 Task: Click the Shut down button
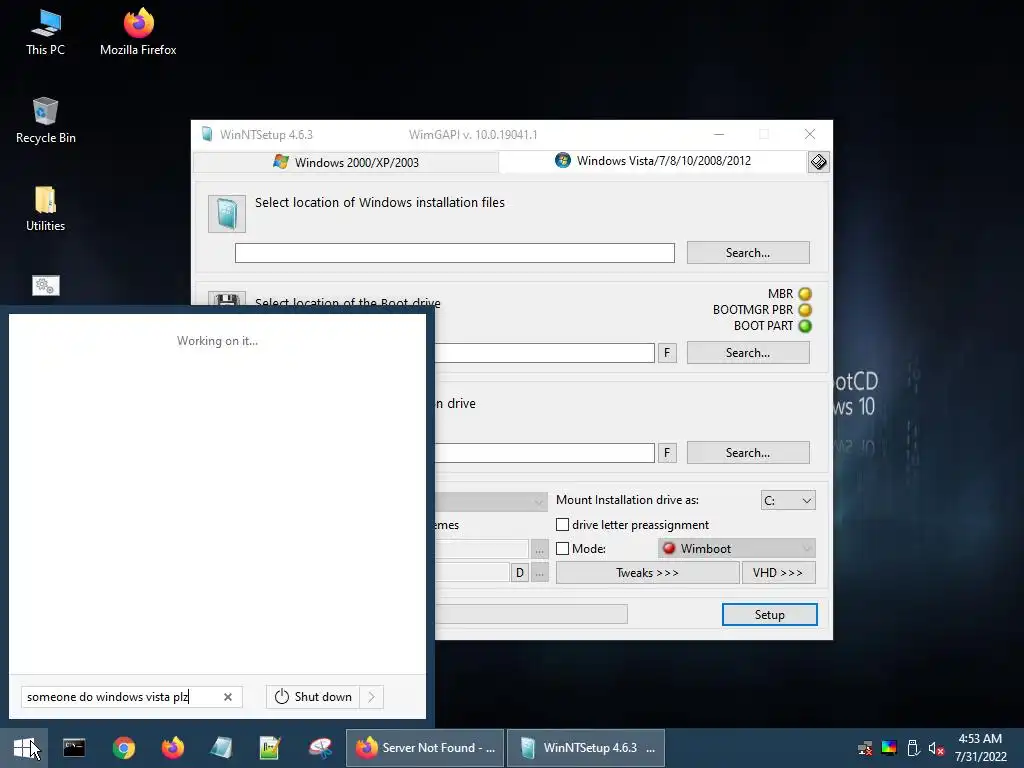(313, 697)
